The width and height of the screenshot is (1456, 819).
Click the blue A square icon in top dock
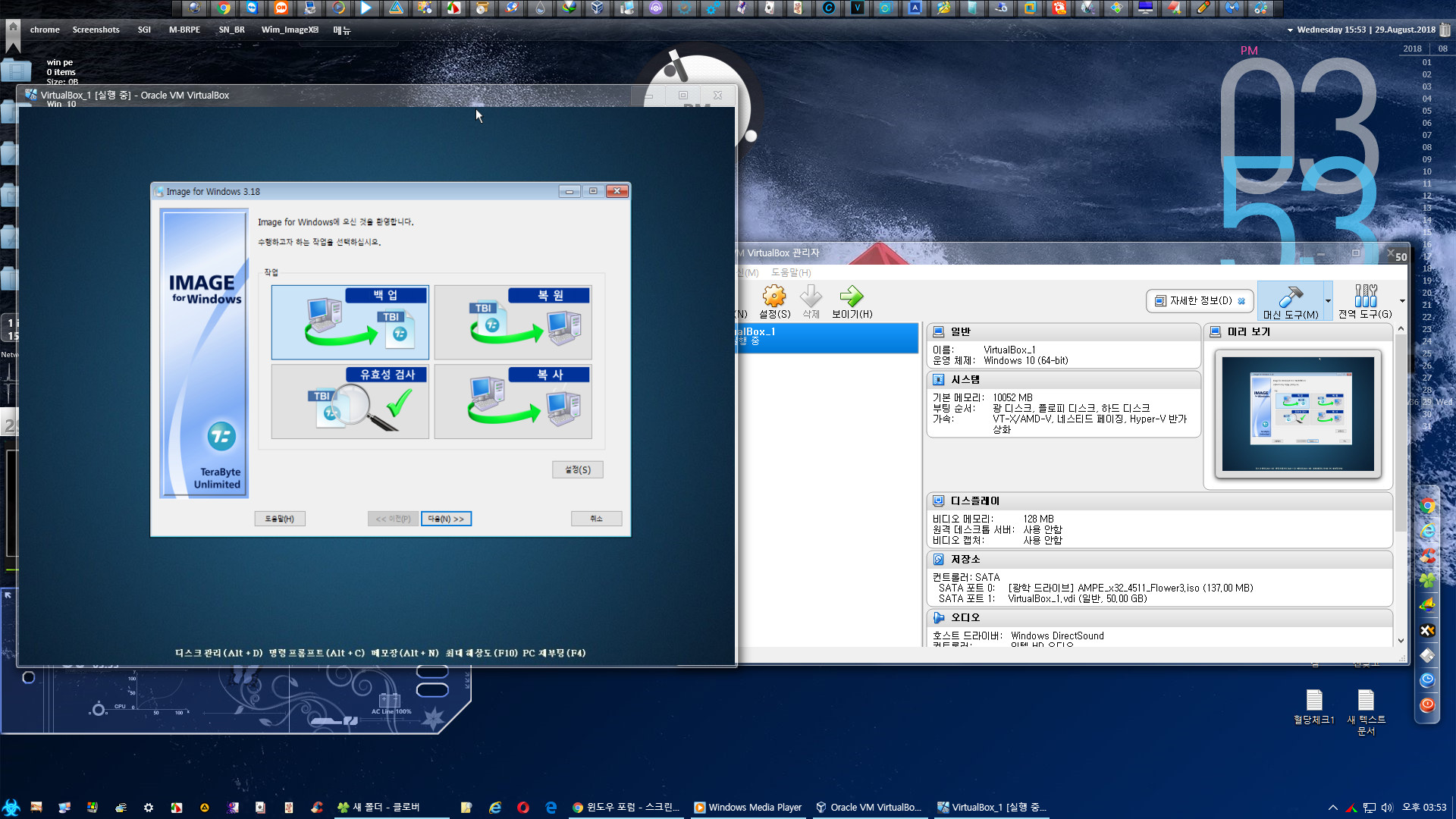click(915, 8)
